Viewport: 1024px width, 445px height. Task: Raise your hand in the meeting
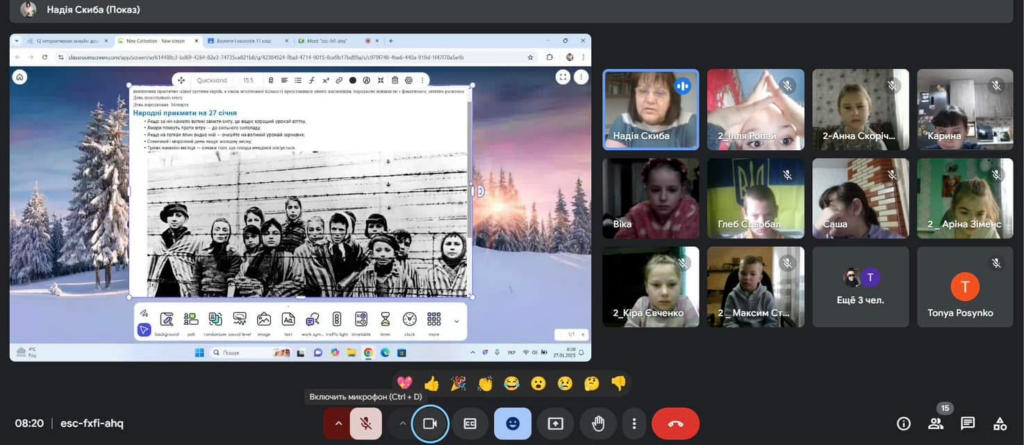(598, 423)
